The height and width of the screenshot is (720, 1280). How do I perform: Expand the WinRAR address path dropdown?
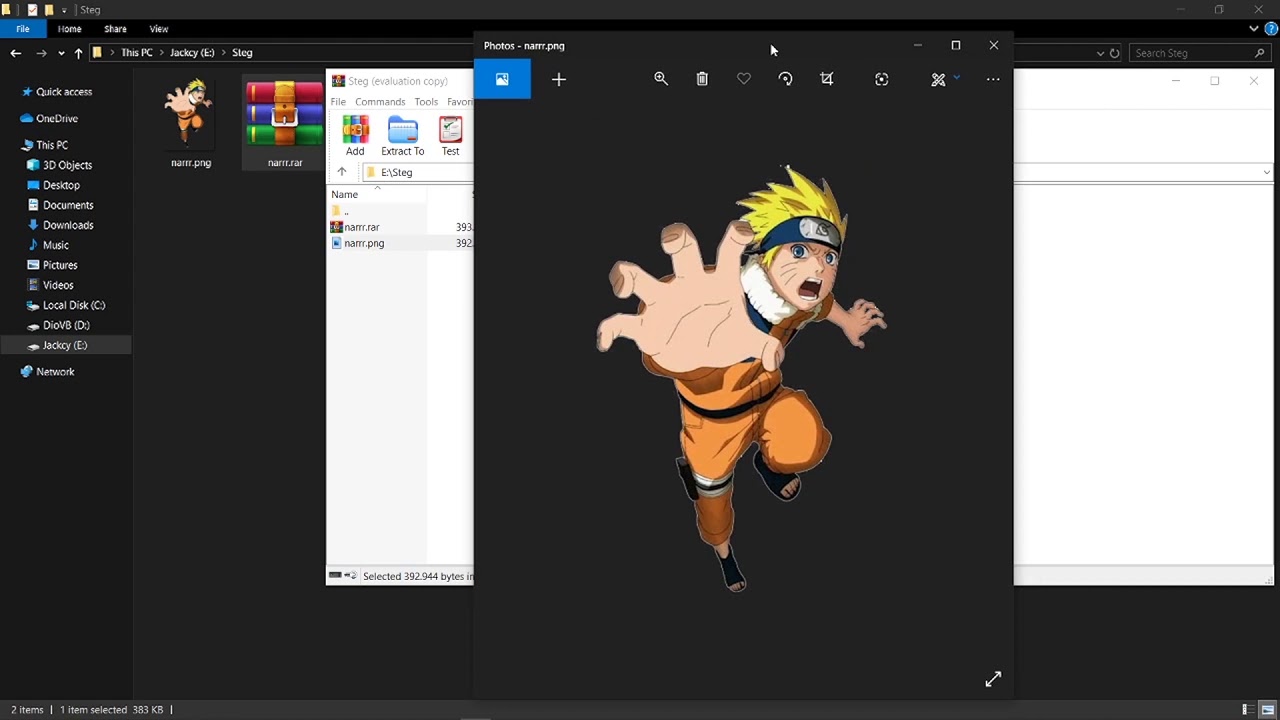click(1266, 172)
